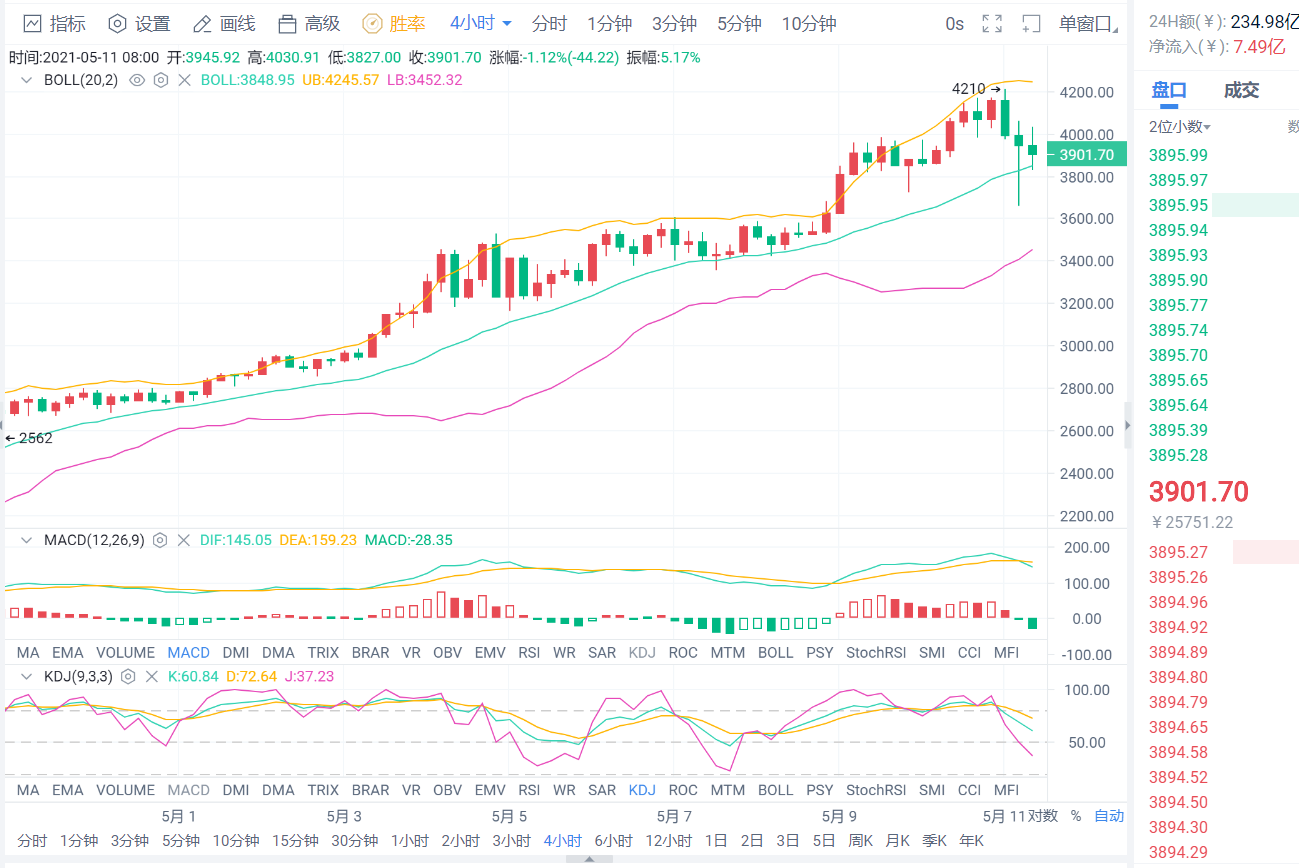The width and height of the screenshot is (1299, 868).
Task: Open BOLL indicator settings hexagon icon
Action: (x=160, y=79)
